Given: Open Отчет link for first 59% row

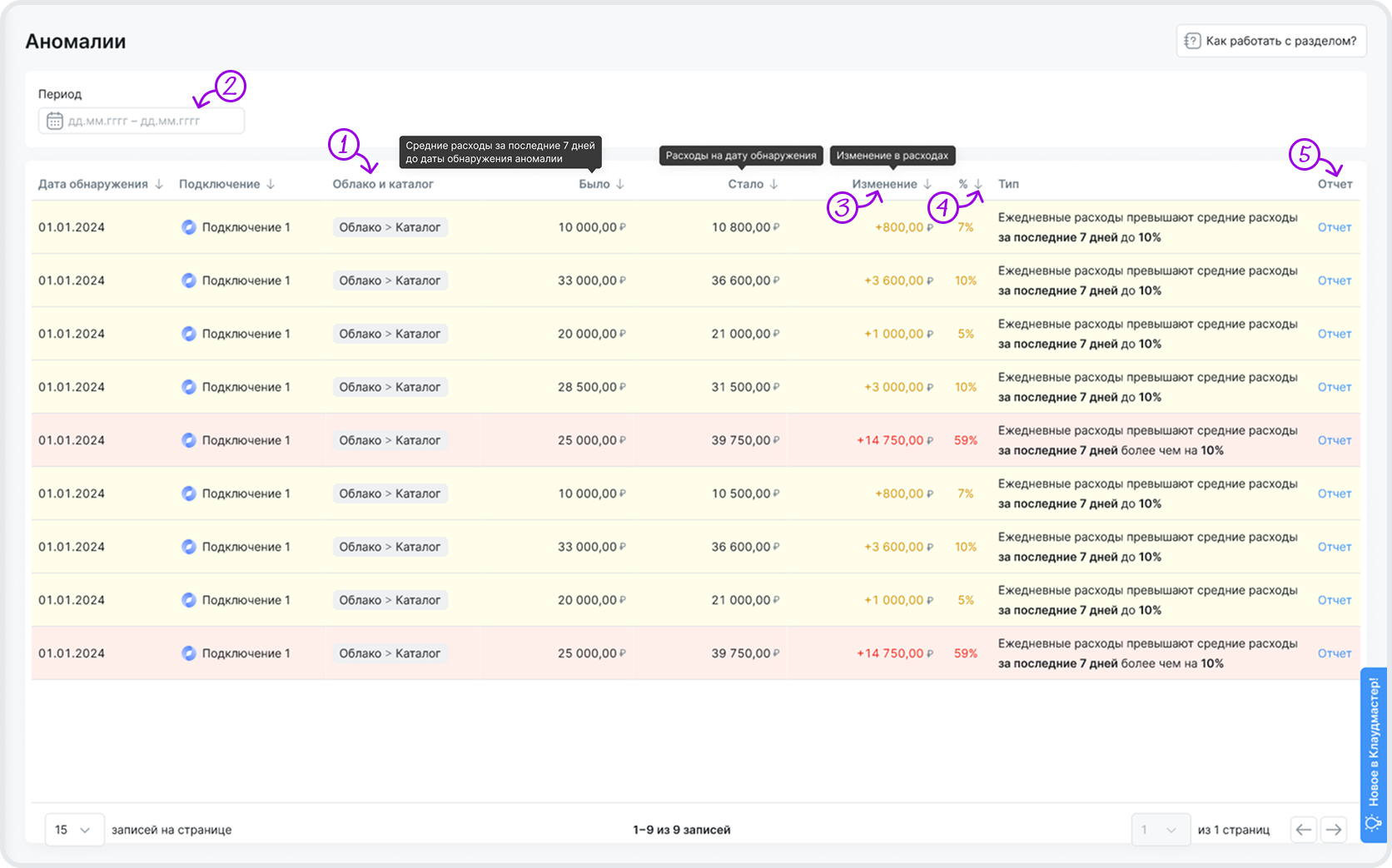Looking at the screenshot, I should (1334, 440).
